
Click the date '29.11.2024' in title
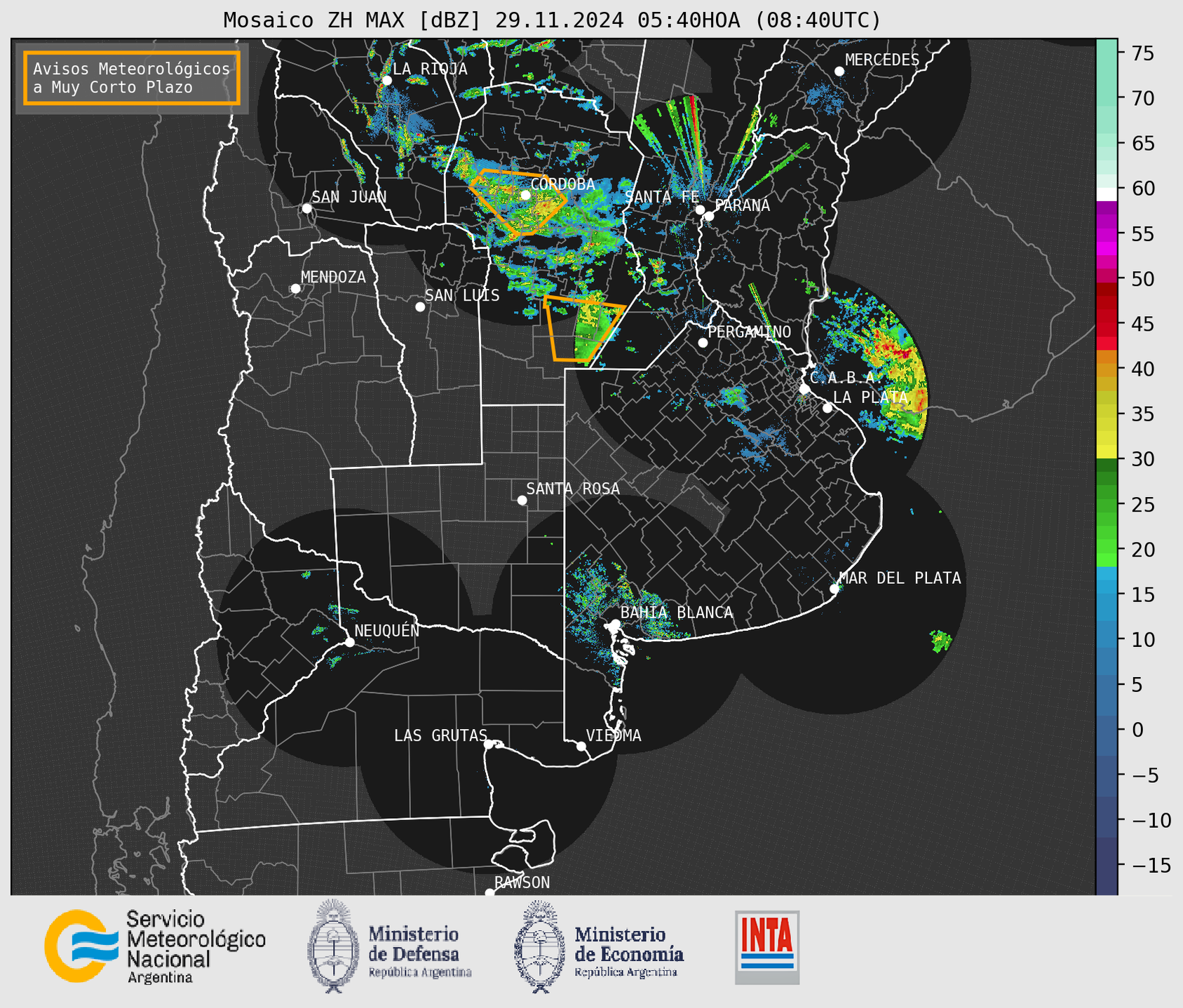(x=560, y=20)
